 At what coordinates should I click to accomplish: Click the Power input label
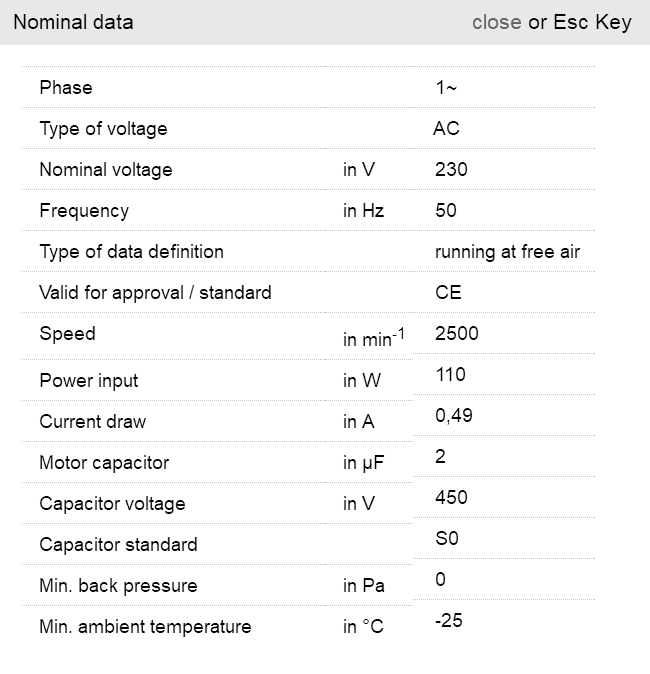tap(89, 381)
